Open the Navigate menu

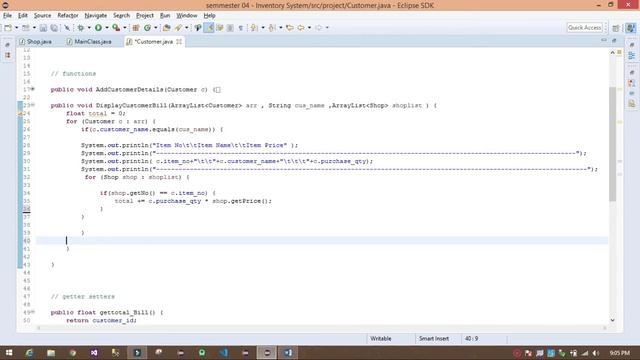96,16
